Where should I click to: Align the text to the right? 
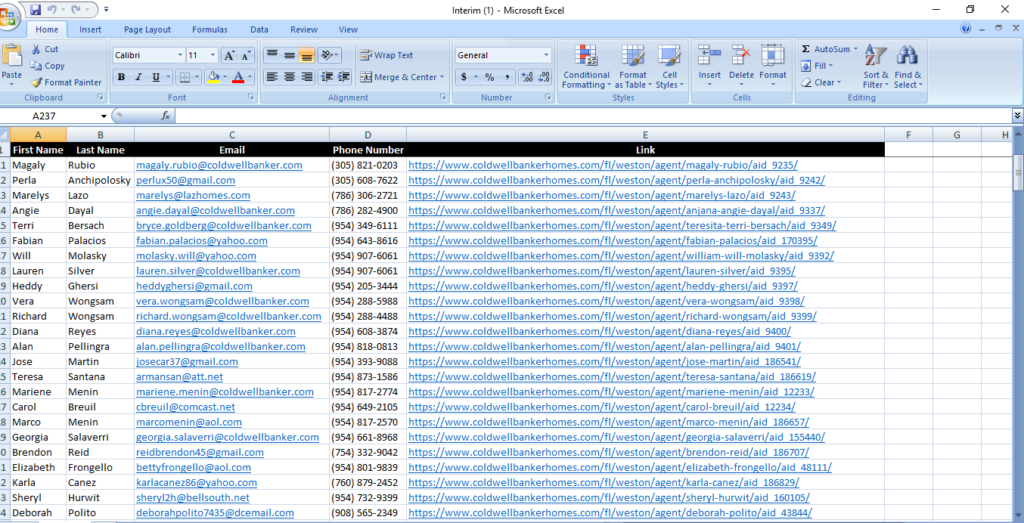point(307,77)
